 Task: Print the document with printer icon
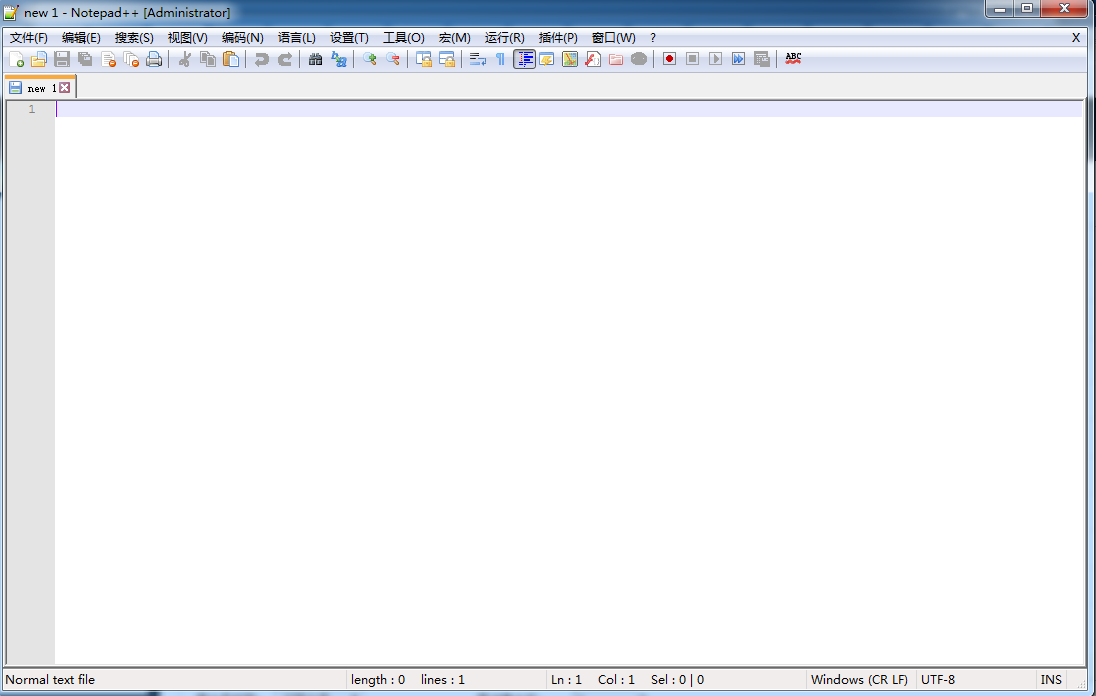(x=154, y=59)
